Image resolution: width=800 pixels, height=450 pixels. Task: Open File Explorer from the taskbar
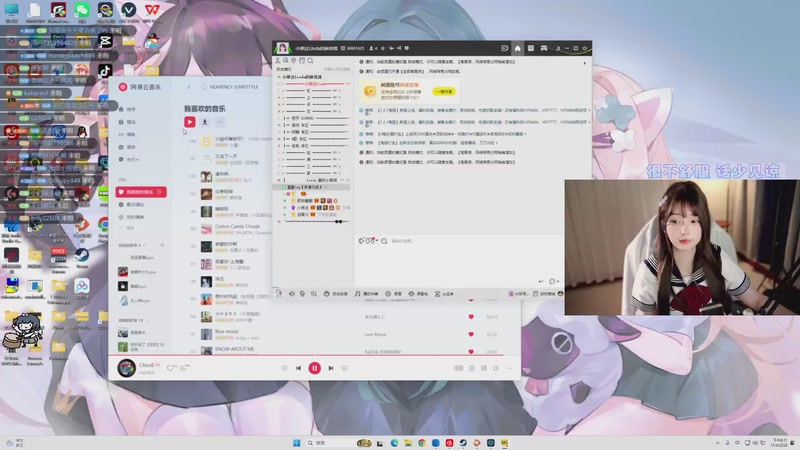coord(408,443)
